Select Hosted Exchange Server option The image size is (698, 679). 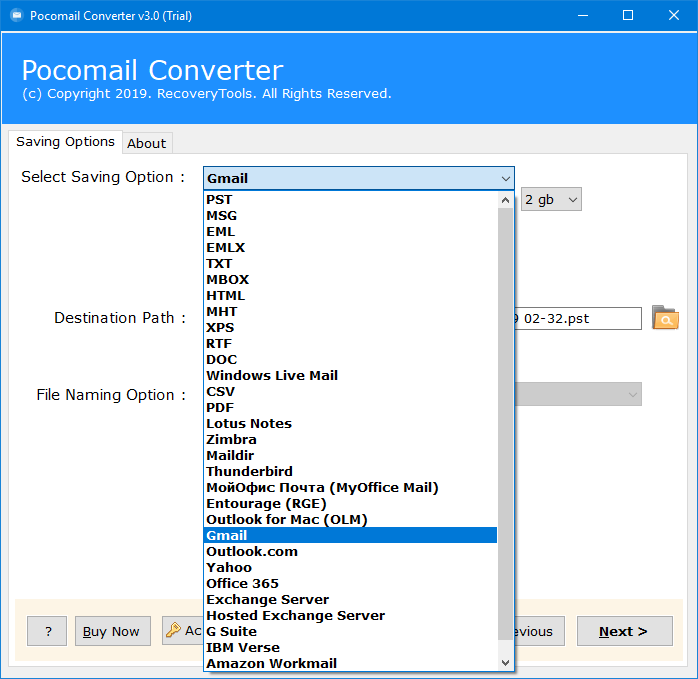point(350,616)
